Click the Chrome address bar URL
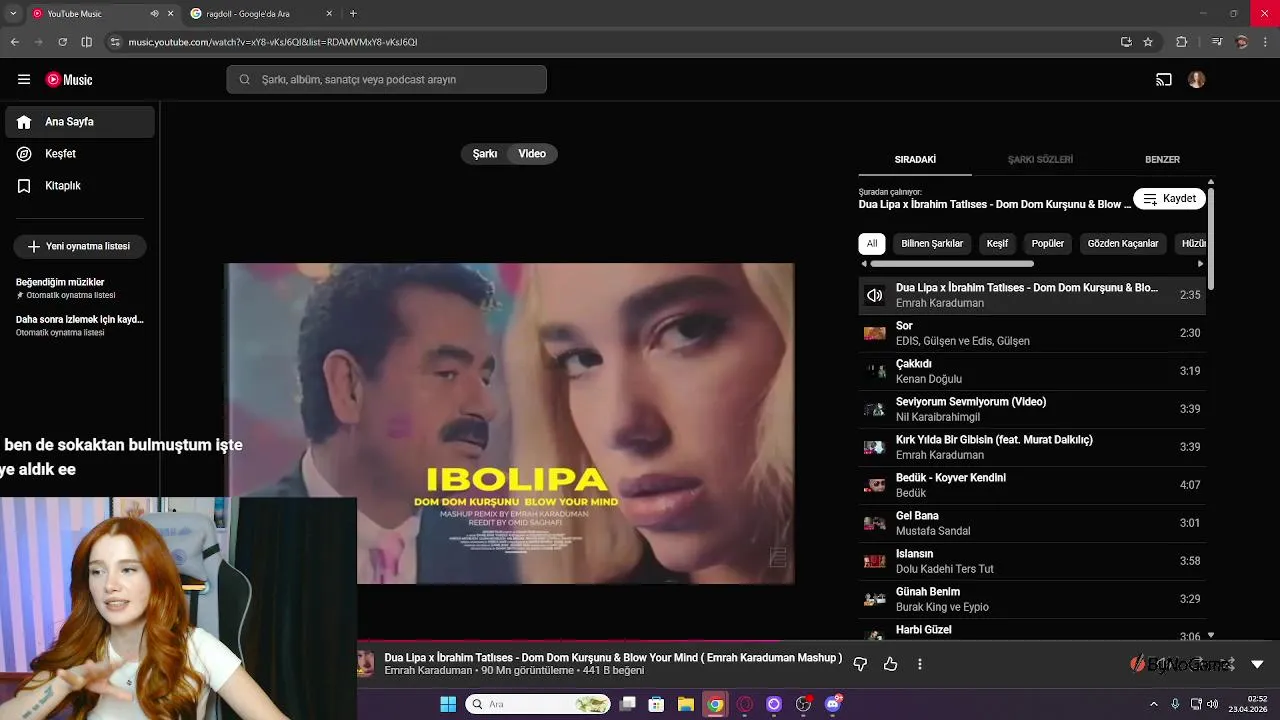 point(273,42)
